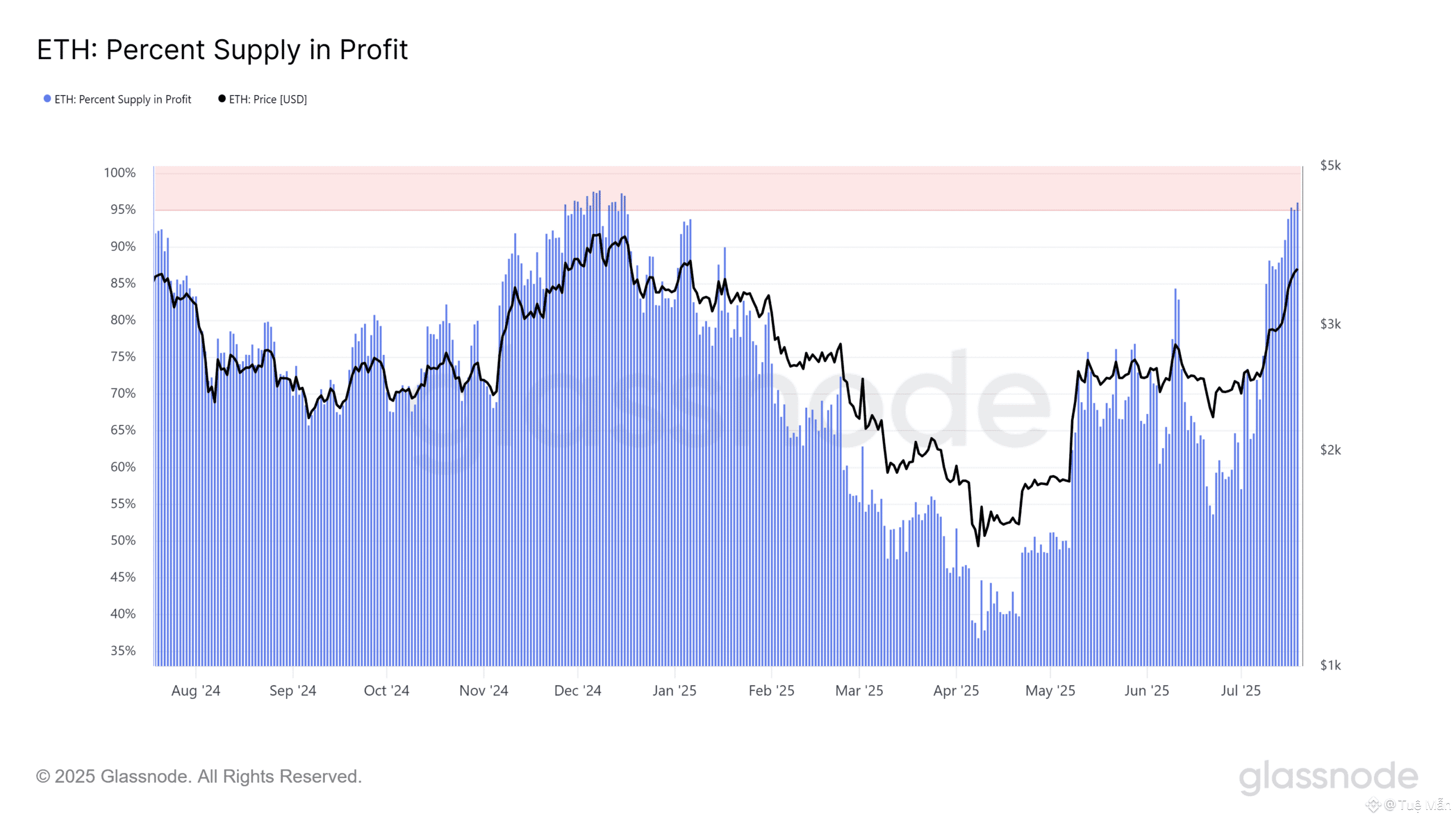Select the Dec '24 axis label
The image size is (1456, 819).
(577, 690)
